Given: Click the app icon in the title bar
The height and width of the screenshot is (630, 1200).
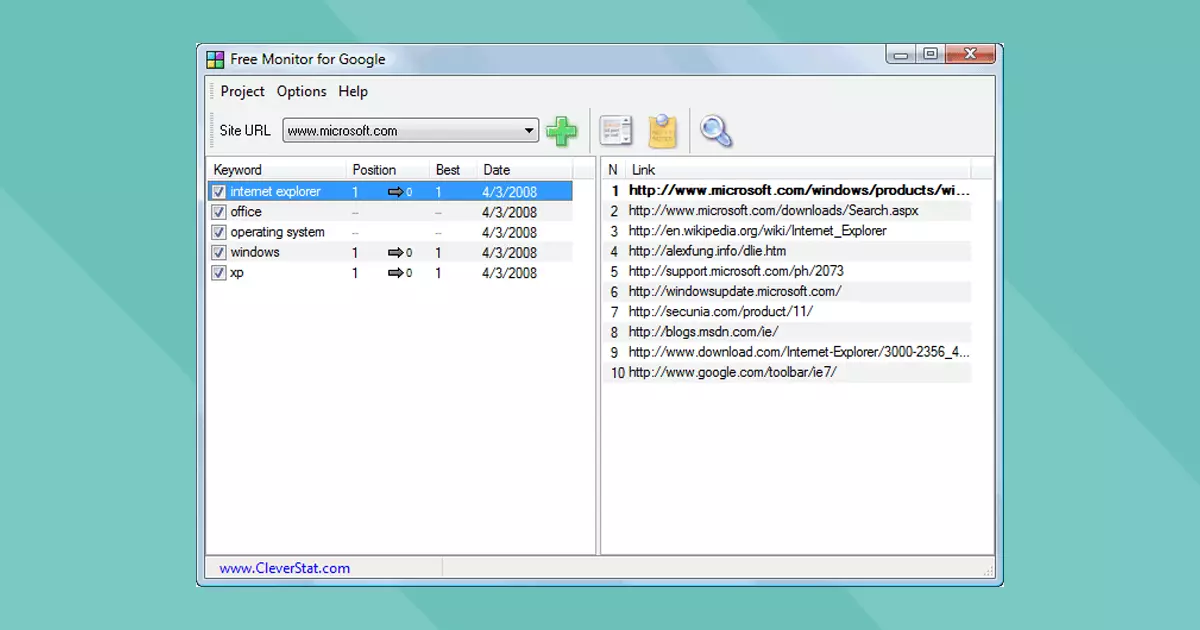Looking at the screenshot, I should pyautogui.click(x=215, y=60).
